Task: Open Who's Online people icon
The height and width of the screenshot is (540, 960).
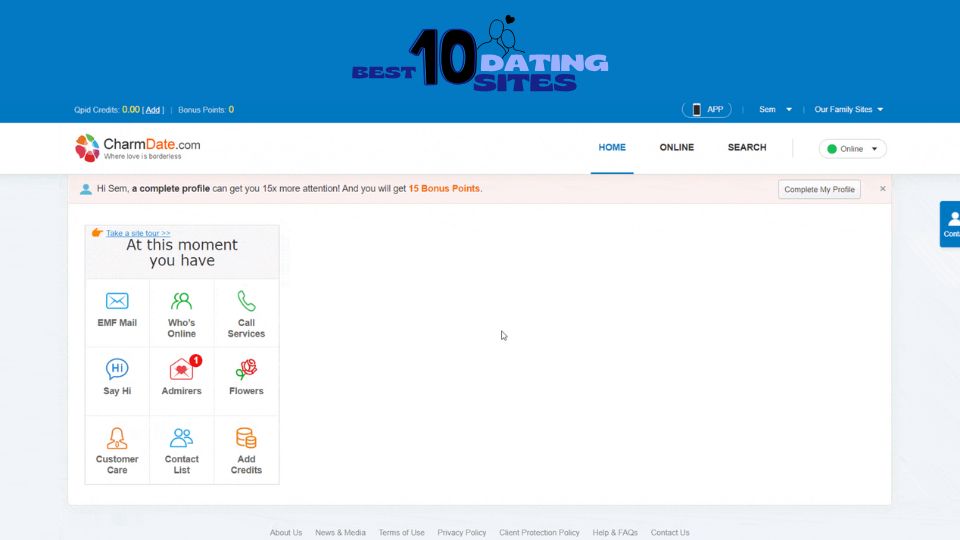Action: pos(181,301)
